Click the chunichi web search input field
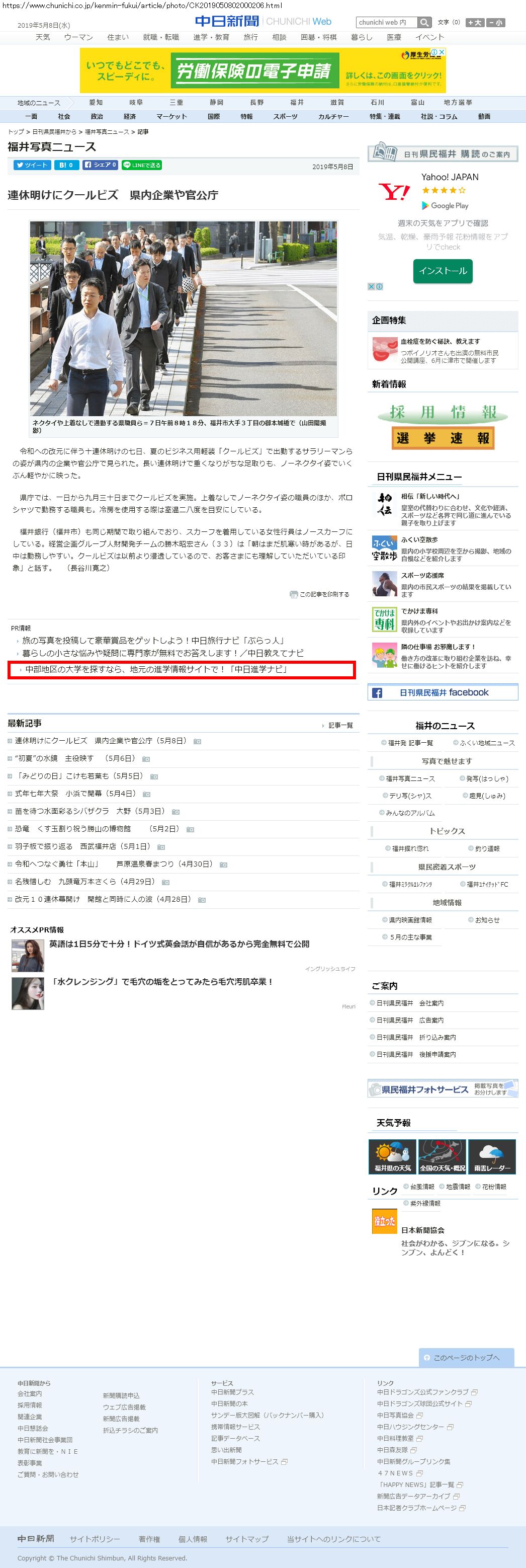The width and height of the screenshot is (526, 1568). [x=386, y=23]
